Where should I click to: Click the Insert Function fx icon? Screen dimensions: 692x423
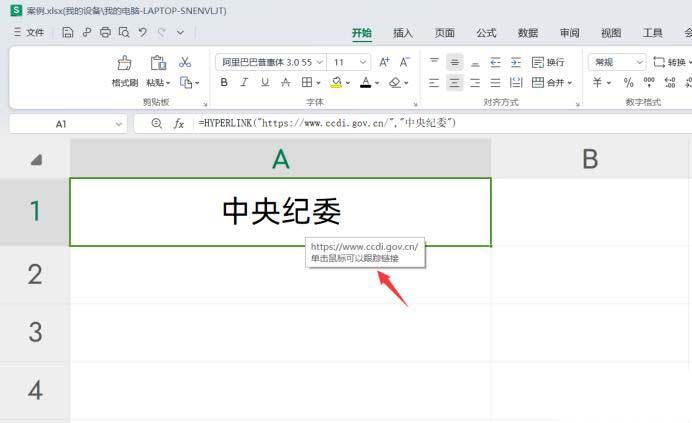pos(179,124)
